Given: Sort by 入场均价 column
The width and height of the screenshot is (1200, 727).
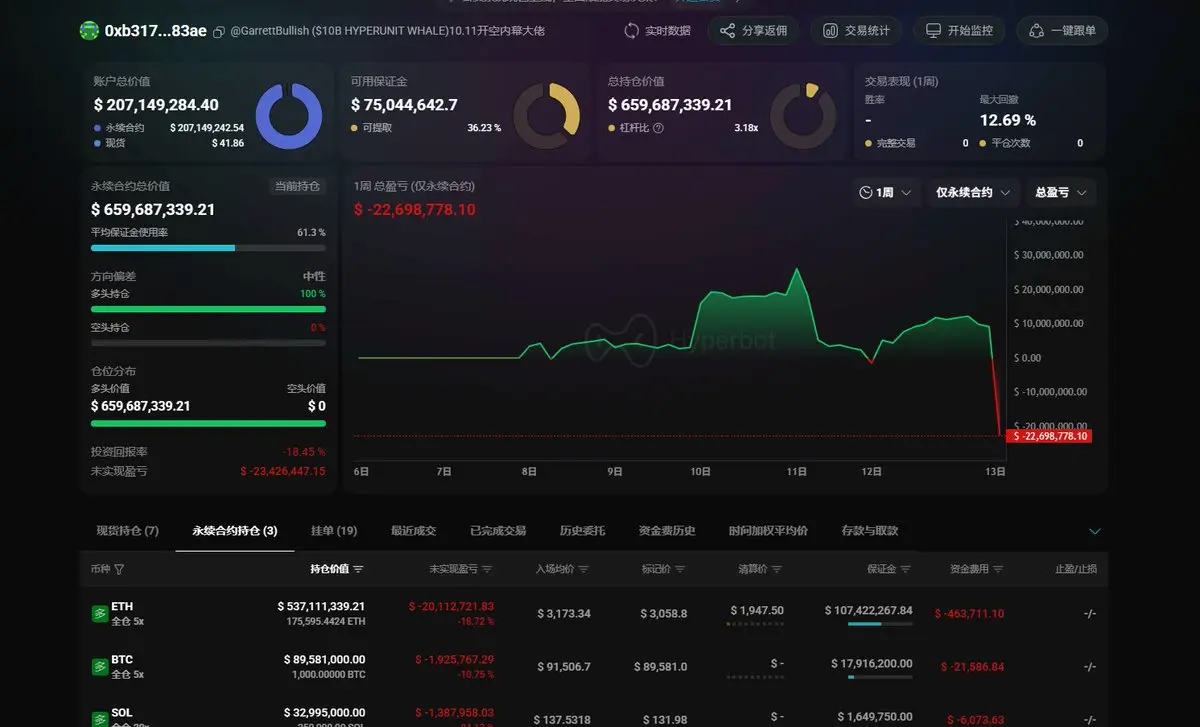Looking at the screenshot, I should pyautogui.click(x=562, y=569).
